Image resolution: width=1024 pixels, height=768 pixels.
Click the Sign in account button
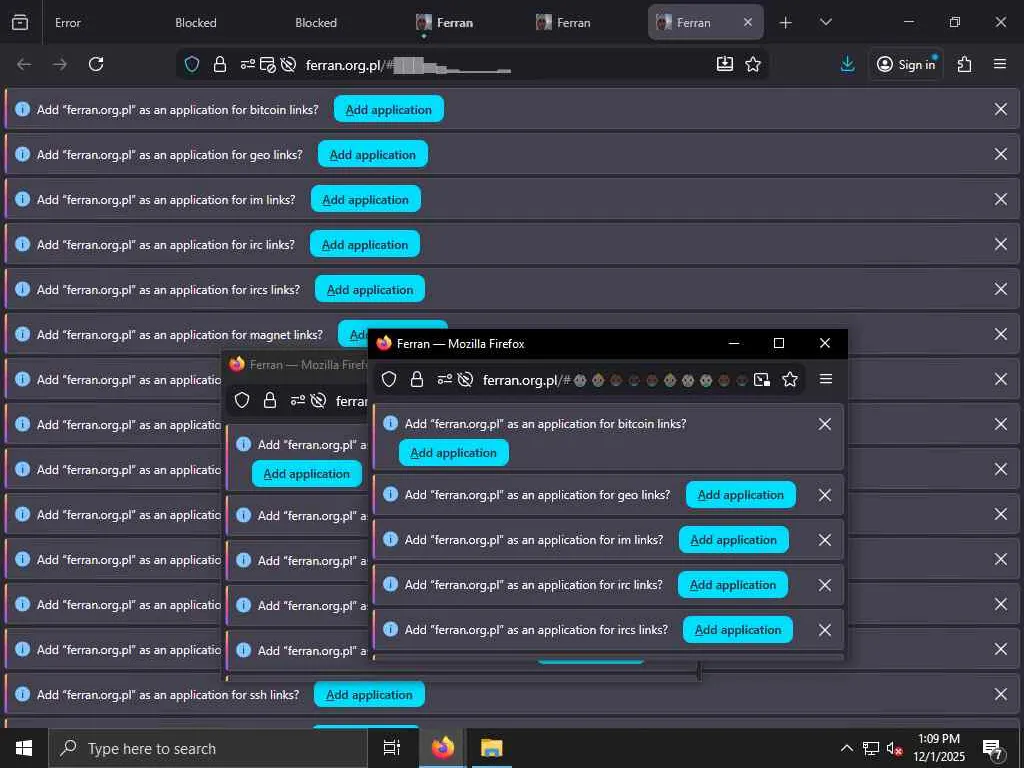tap(906, 64)
